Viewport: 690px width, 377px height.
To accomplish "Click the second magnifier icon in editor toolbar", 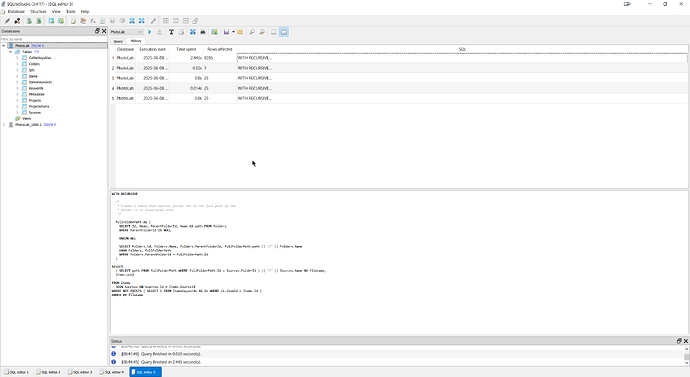I will pyautogui.click(x=262, y=32).
